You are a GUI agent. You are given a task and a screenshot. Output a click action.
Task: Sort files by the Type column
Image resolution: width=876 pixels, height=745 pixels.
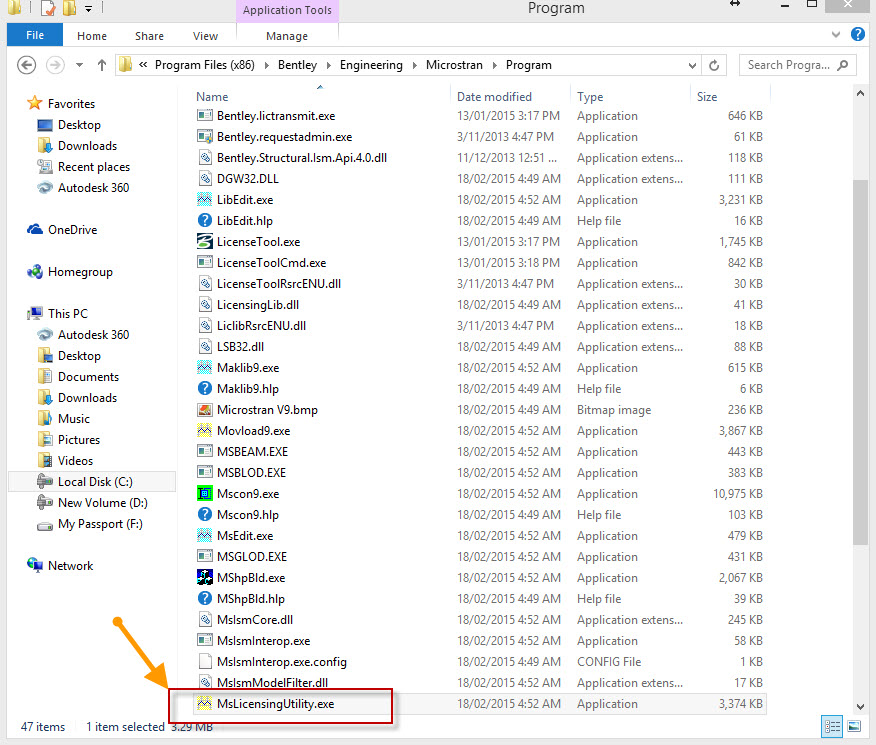click(590, 97)
